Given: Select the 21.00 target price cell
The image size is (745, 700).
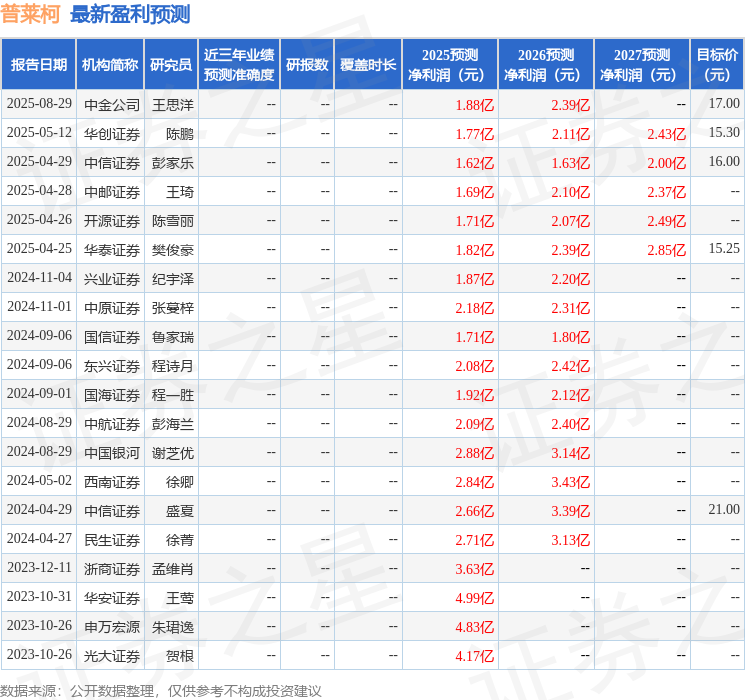Looking at the screenshot, I should point(723,510).
